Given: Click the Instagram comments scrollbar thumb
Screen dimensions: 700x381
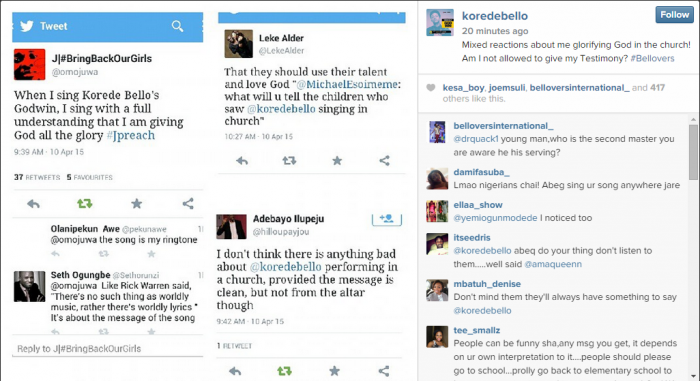Looking at the screenshot, I should 693,152.
